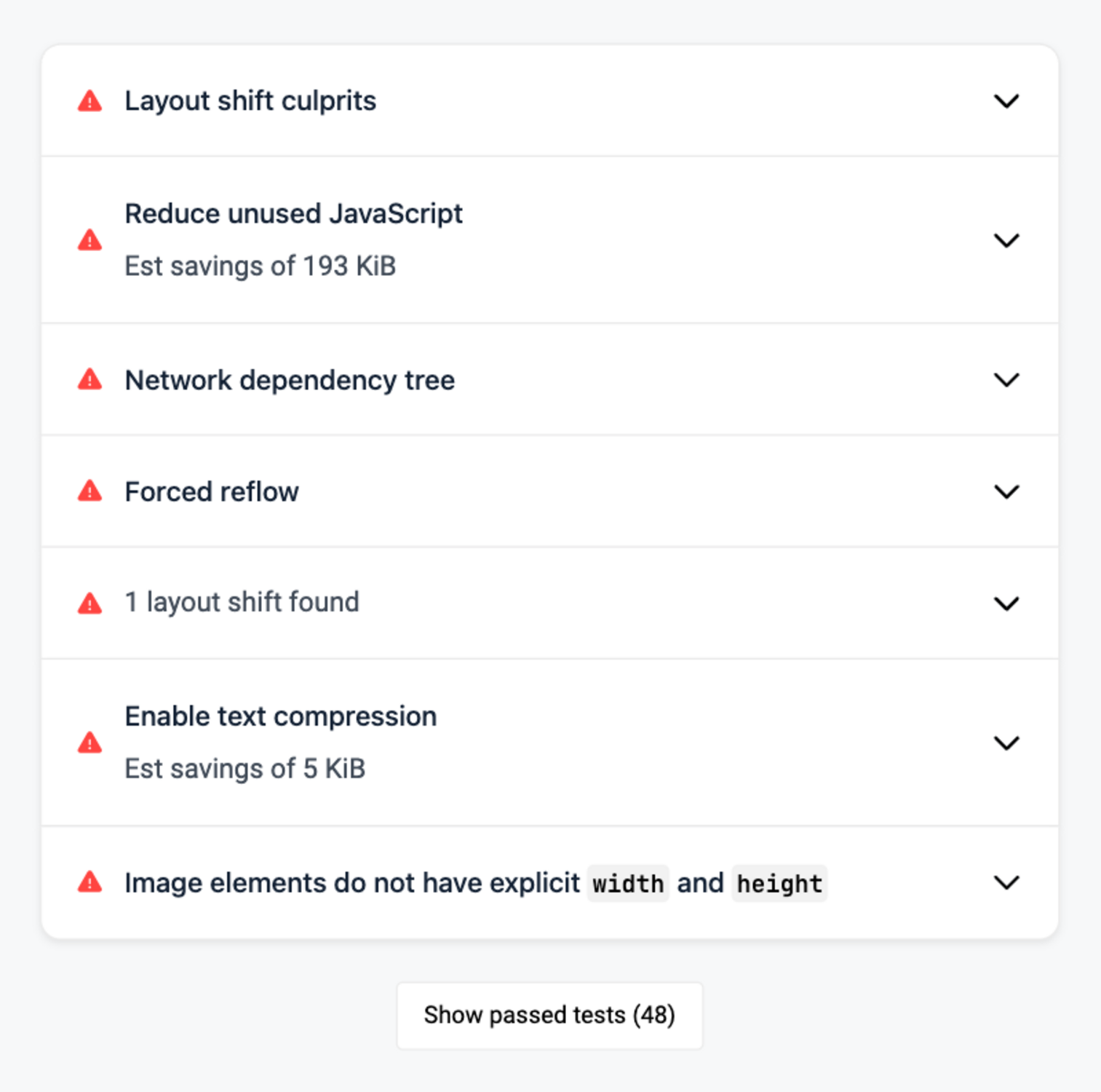This screenshot has width=1101, height=1092.
Task: Click the red warning triangle for Reduce unused JavaScript
Action: 90,240
